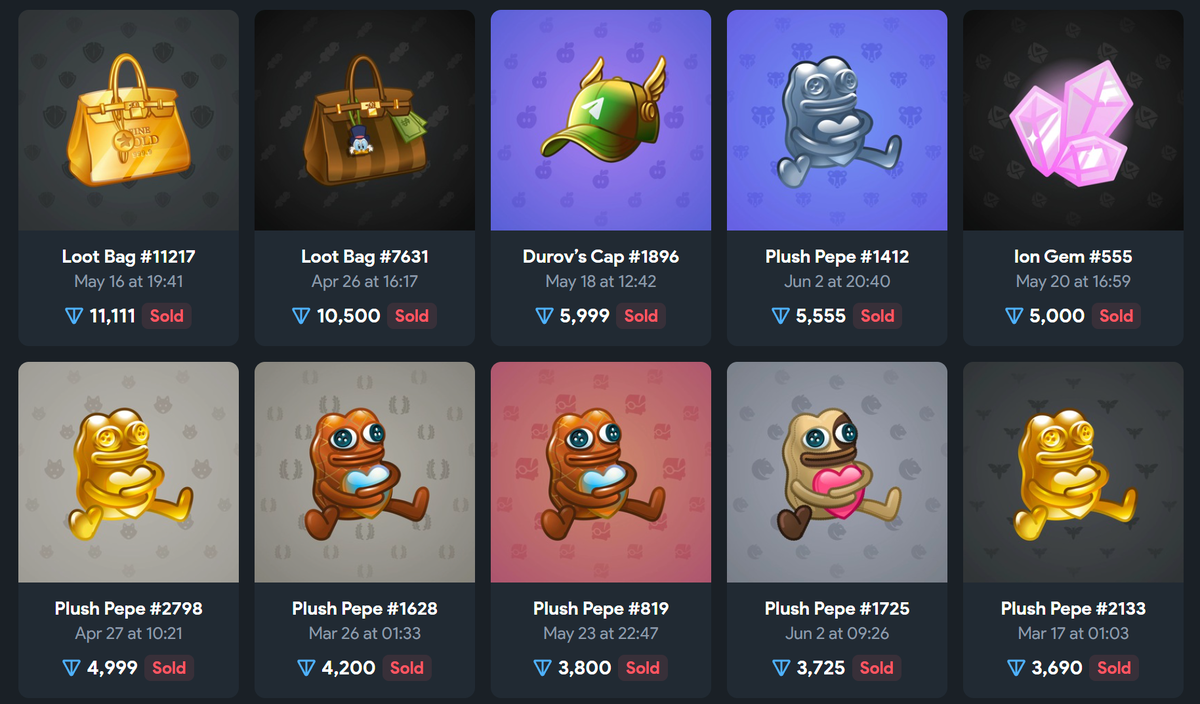
Task: Click the Sold badge on Loot Bag #11217
Action: coord(166,316)
